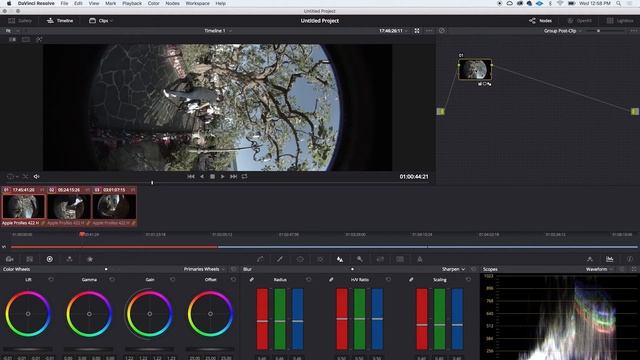The height and width of the screenshot is (360, 640).
Task: Open the viewer timecode dropdown
Action: 393,31
